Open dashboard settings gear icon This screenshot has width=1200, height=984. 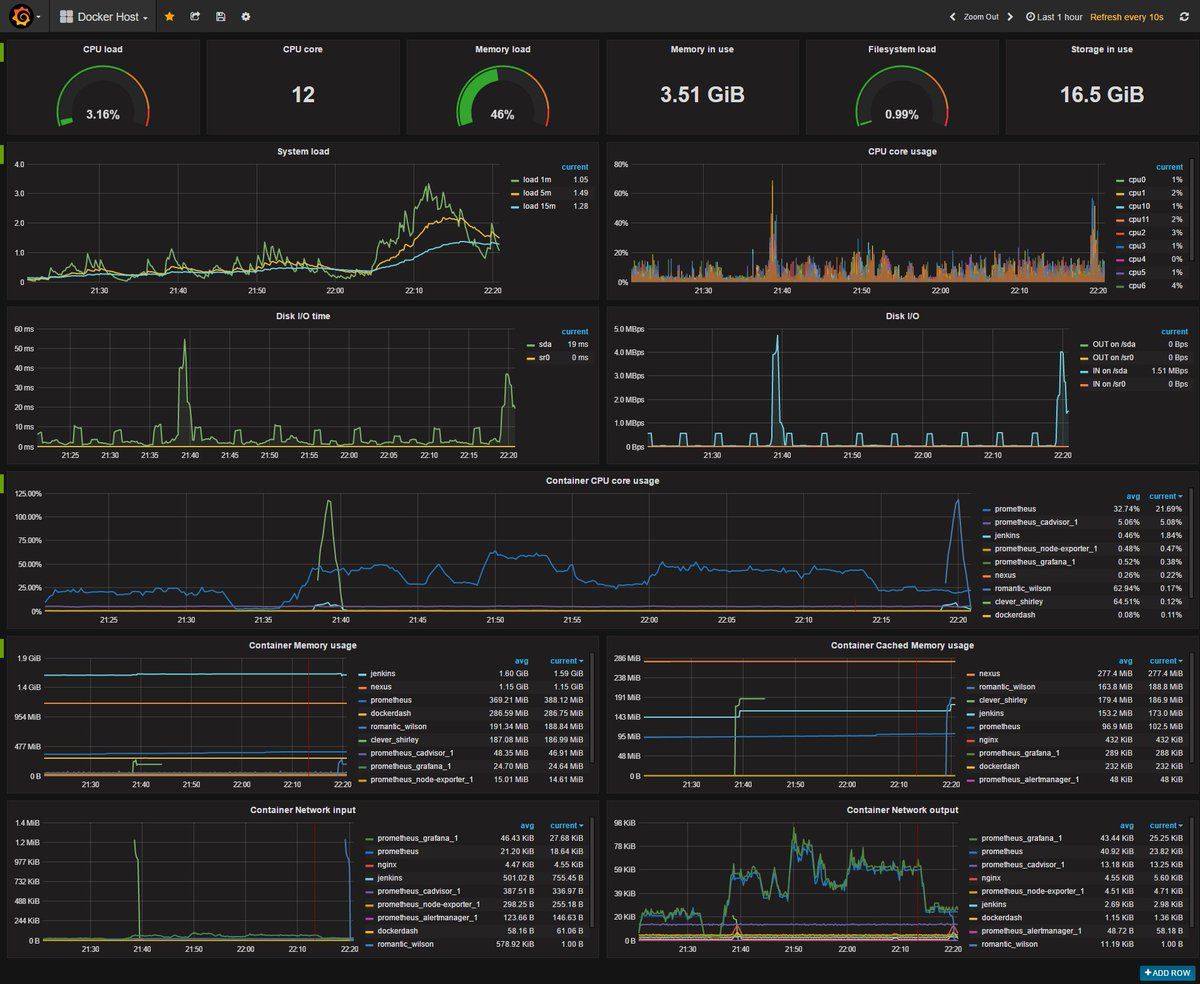[246, 17]
